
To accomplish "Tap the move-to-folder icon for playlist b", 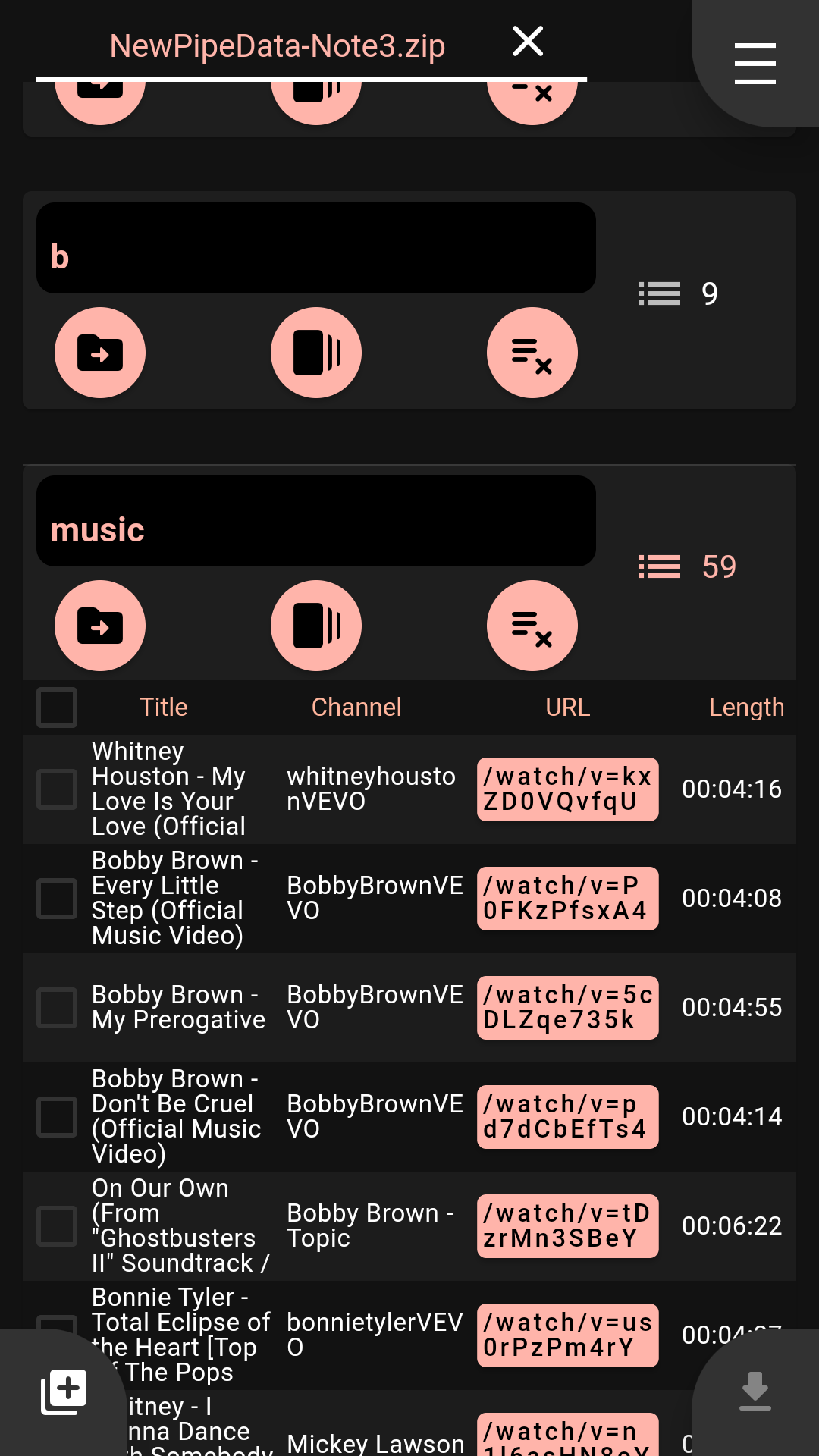I will [x=100, y=353].
